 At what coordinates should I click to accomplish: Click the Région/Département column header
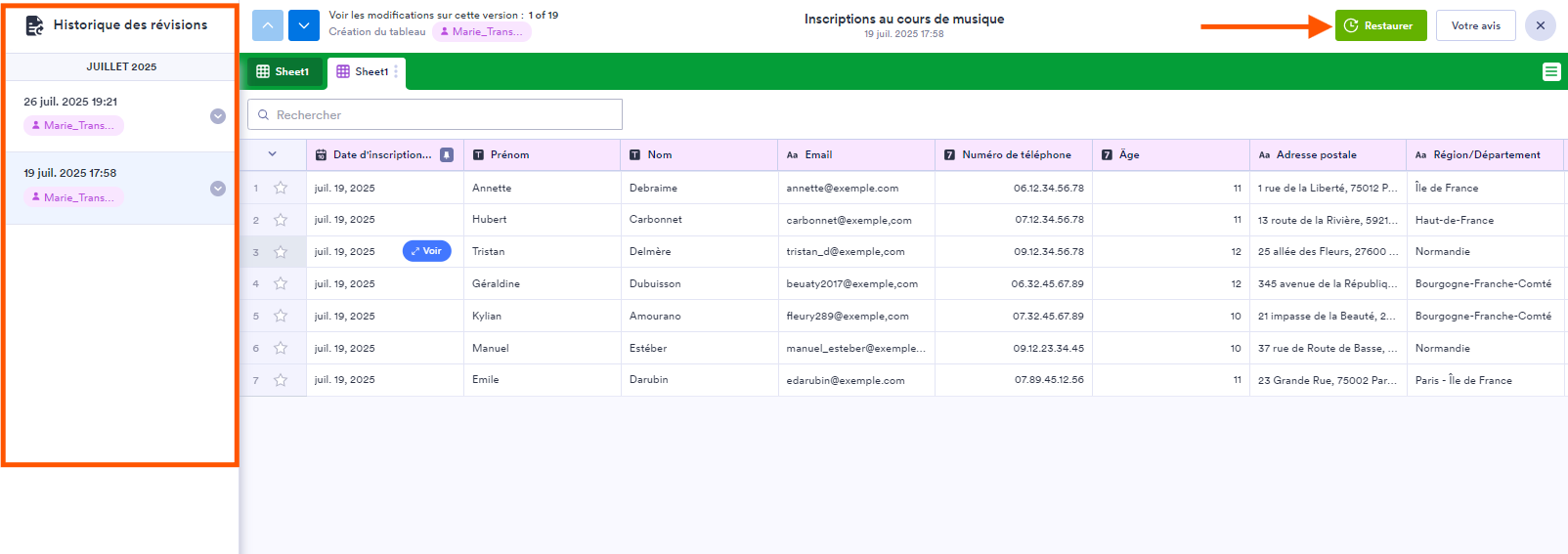(1486, 154)
